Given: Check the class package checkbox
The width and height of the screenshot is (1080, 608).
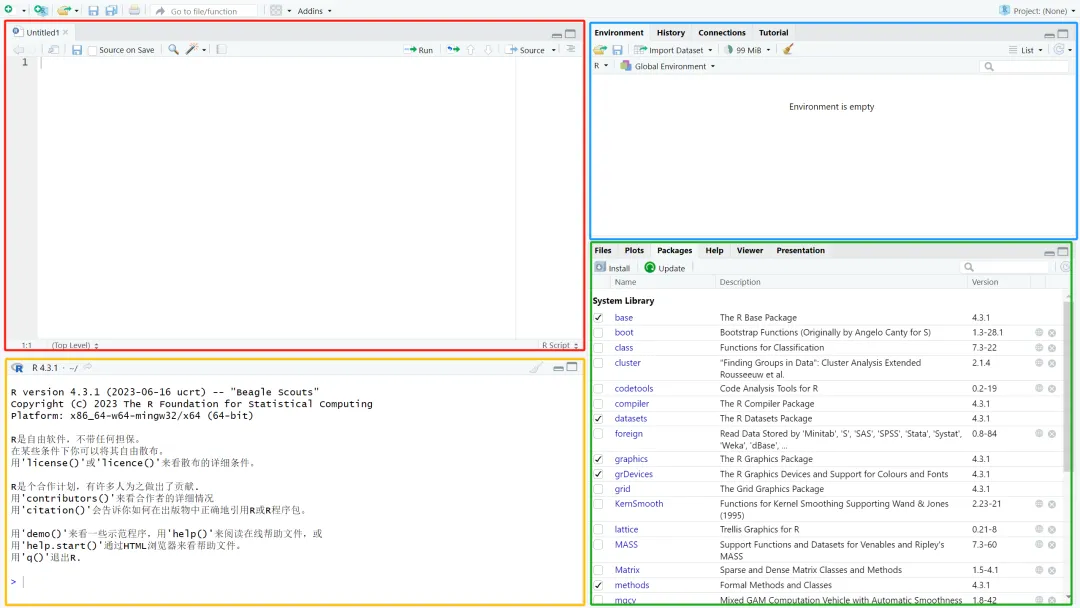Looking at the screenshot, I should point(598,348).
